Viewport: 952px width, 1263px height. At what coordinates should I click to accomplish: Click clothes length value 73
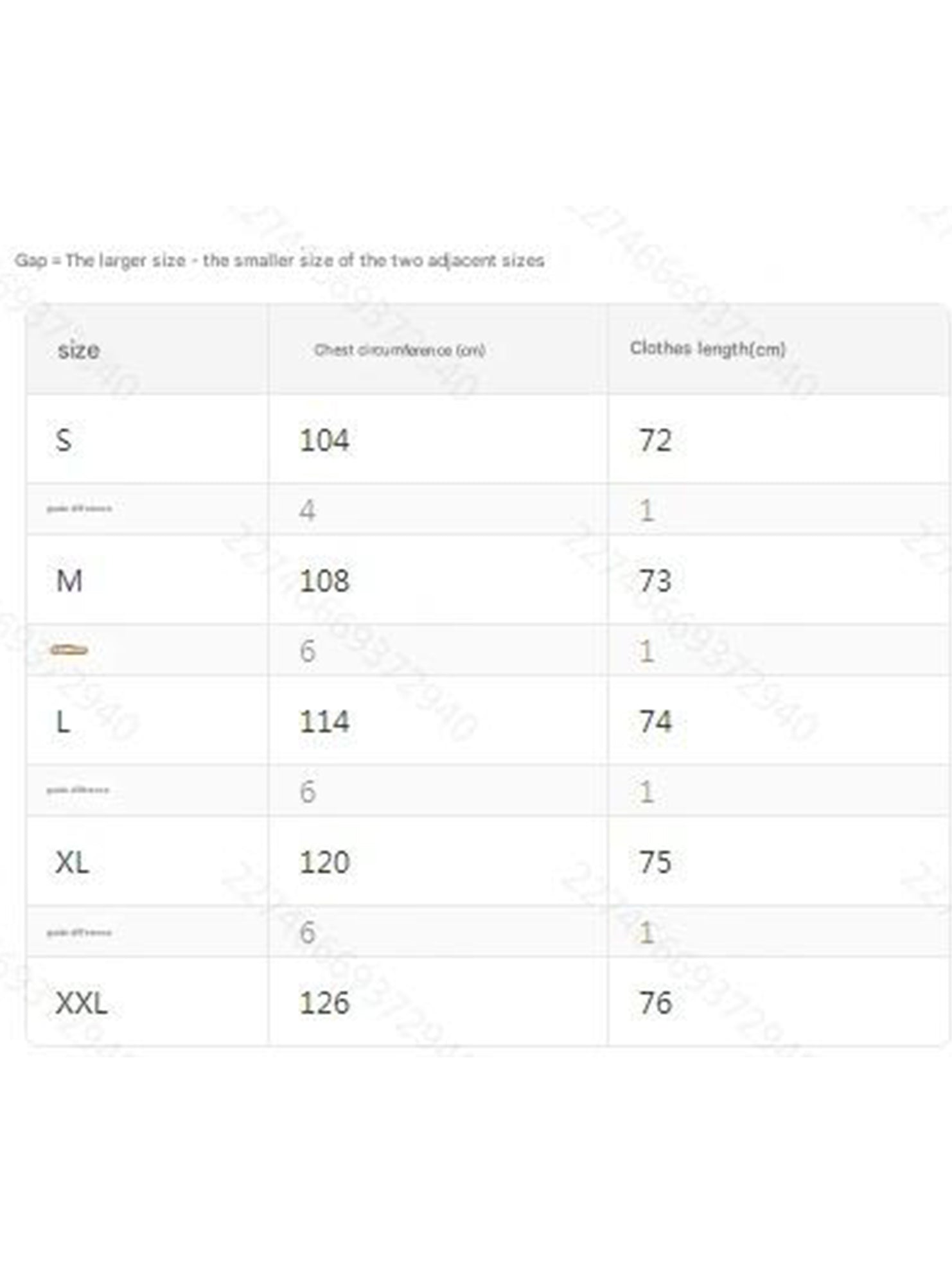pyautogui.click(x=655, y=581)
